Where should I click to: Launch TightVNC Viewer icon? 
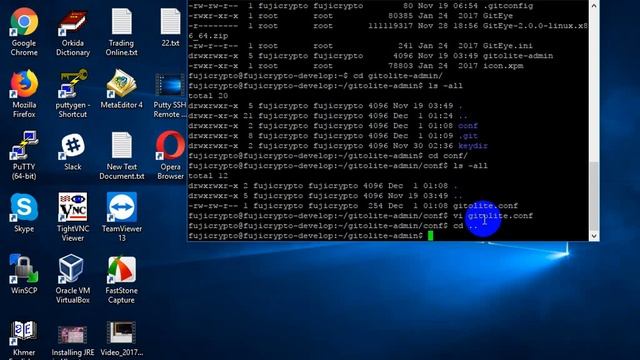[73, 218]
